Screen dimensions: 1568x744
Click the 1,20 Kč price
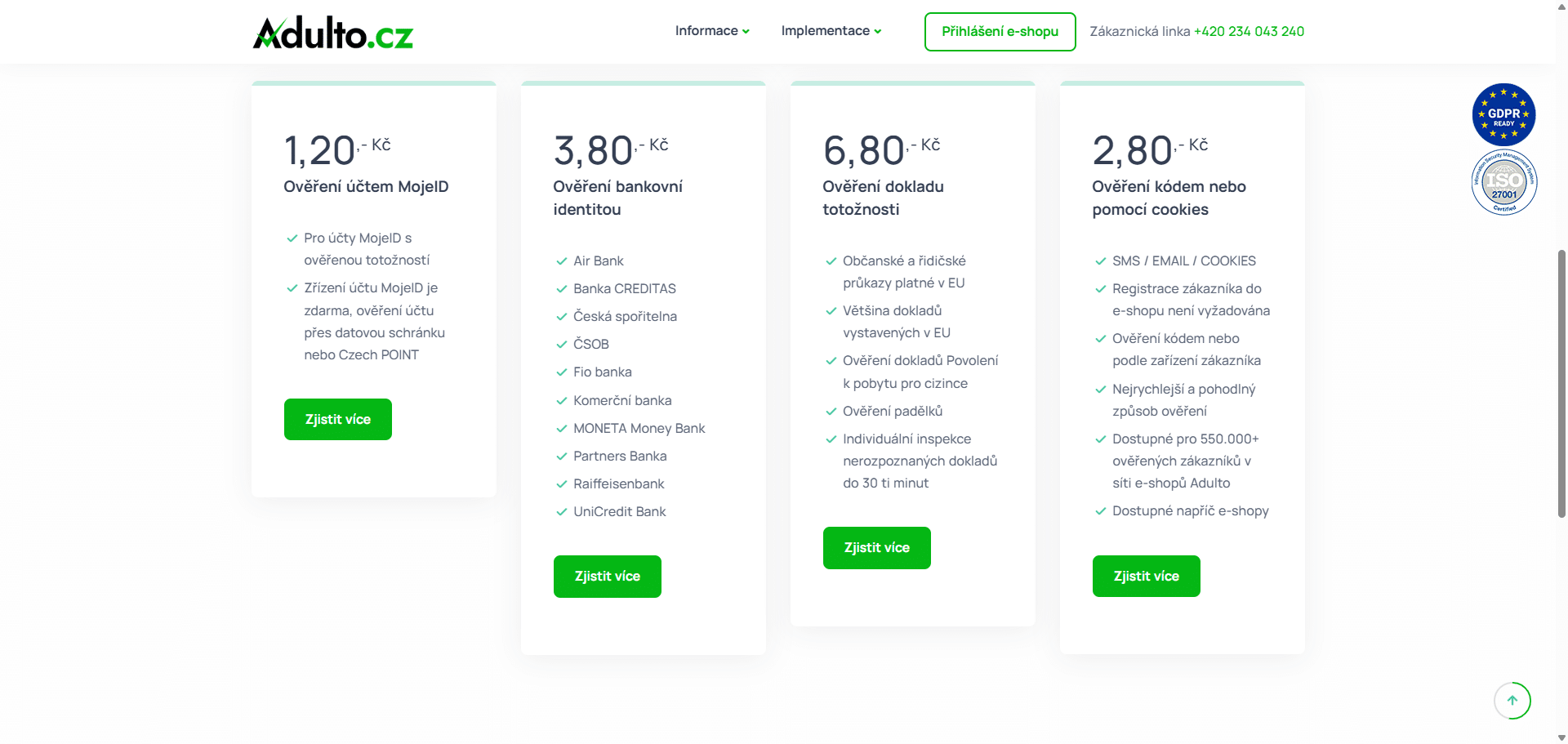click(337, 150)
